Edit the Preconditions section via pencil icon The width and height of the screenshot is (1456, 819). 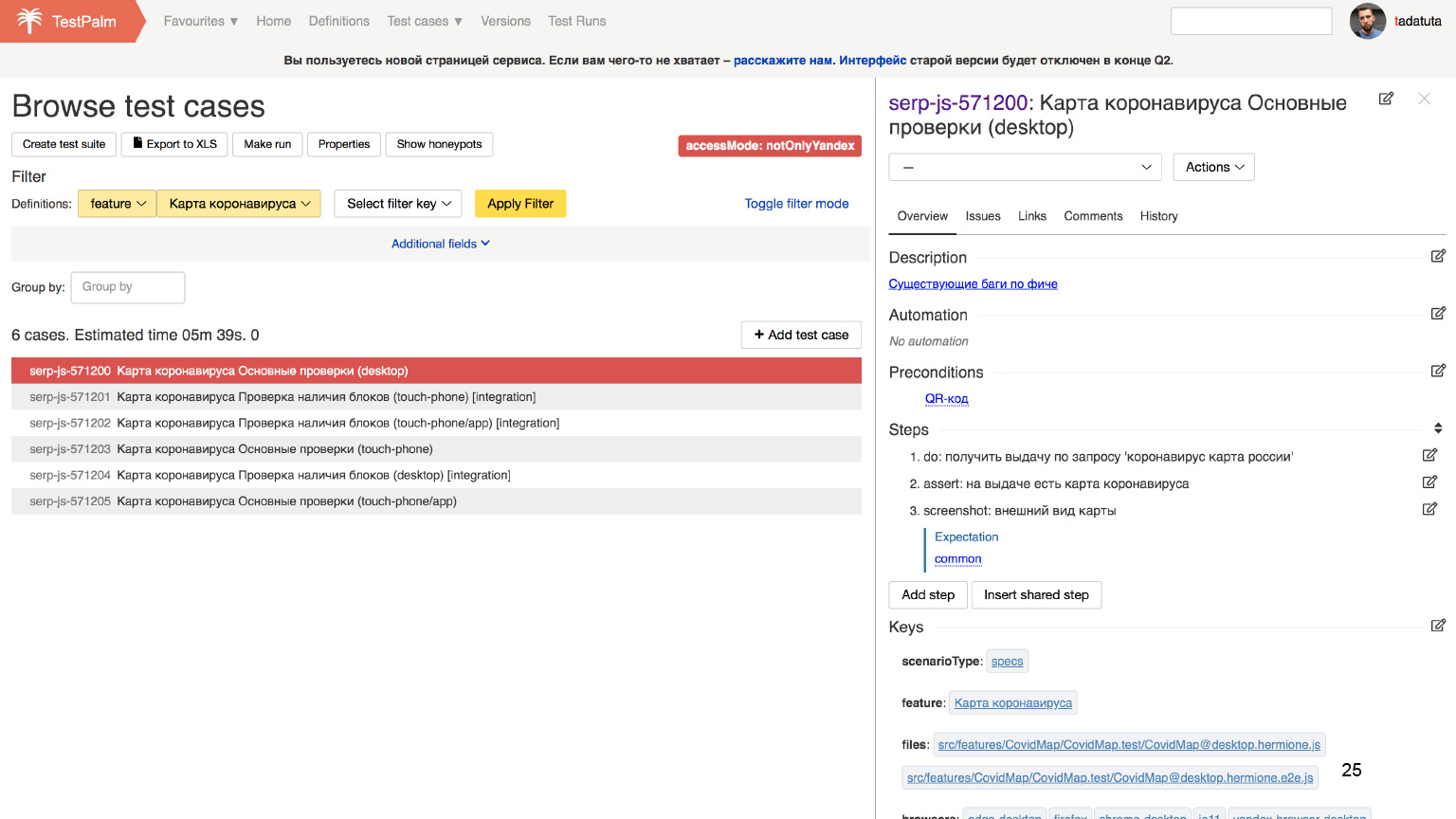click(x=1438, y=371)
